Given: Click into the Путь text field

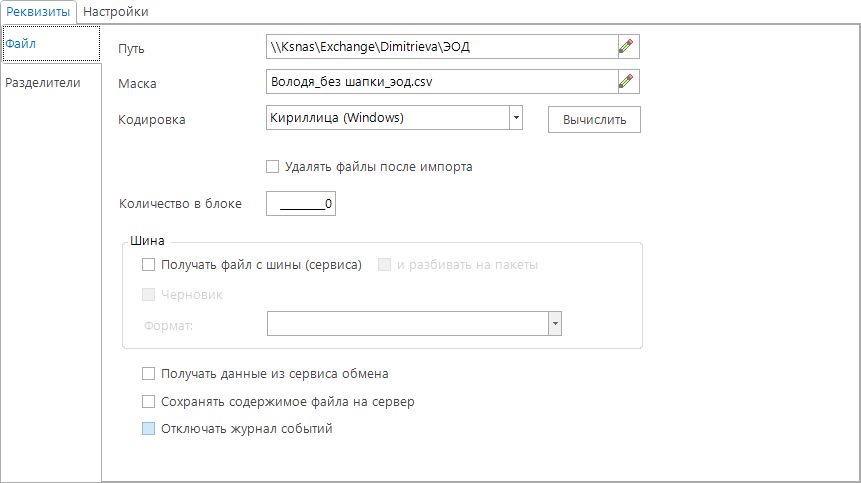Looking at the screenshot, I should (440, 46).
